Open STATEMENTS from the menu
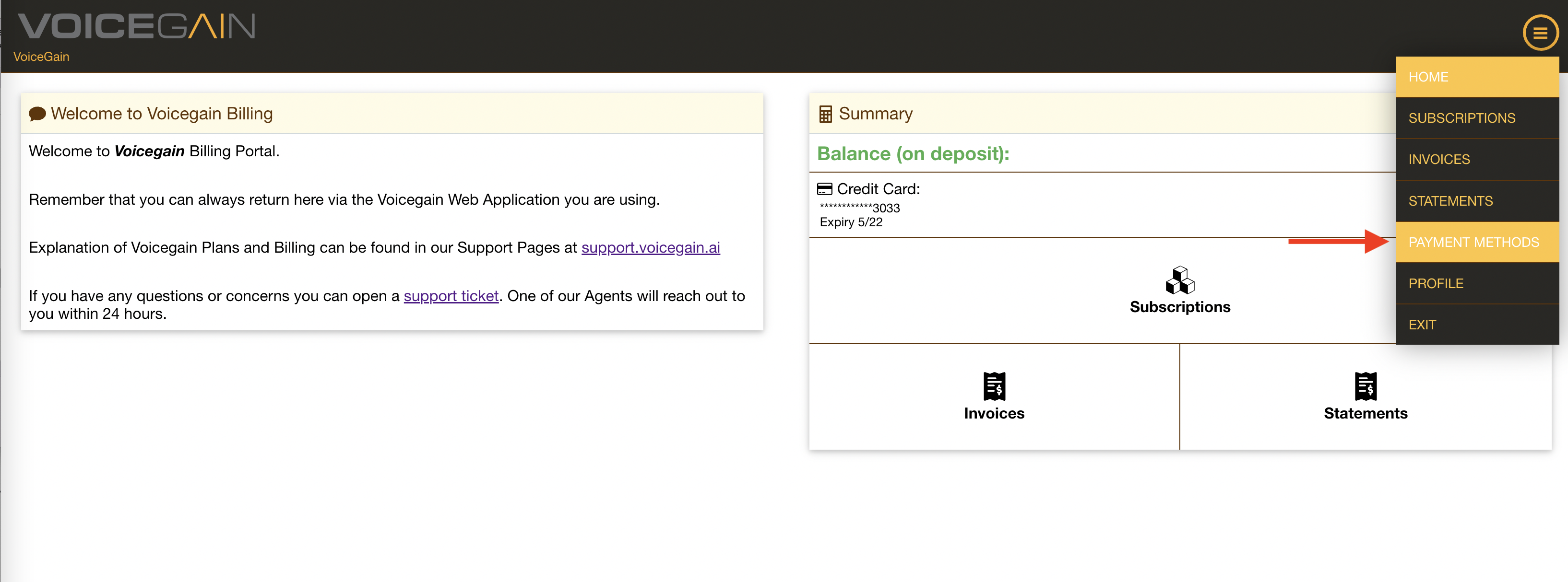1568x582 pixels. pyautogui.click(x=1477, y=201)
